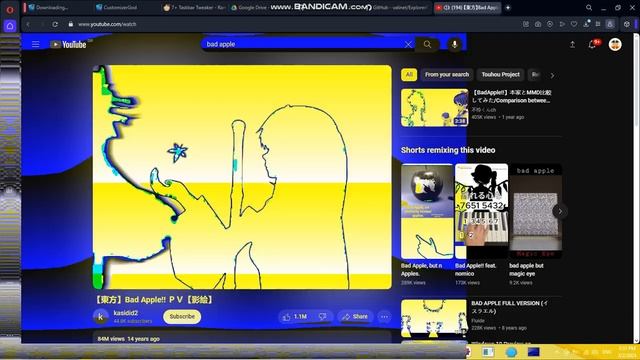This screenshot has height=360, width=640.
Task: Select the 'All' filter chip
Action: 409,75
